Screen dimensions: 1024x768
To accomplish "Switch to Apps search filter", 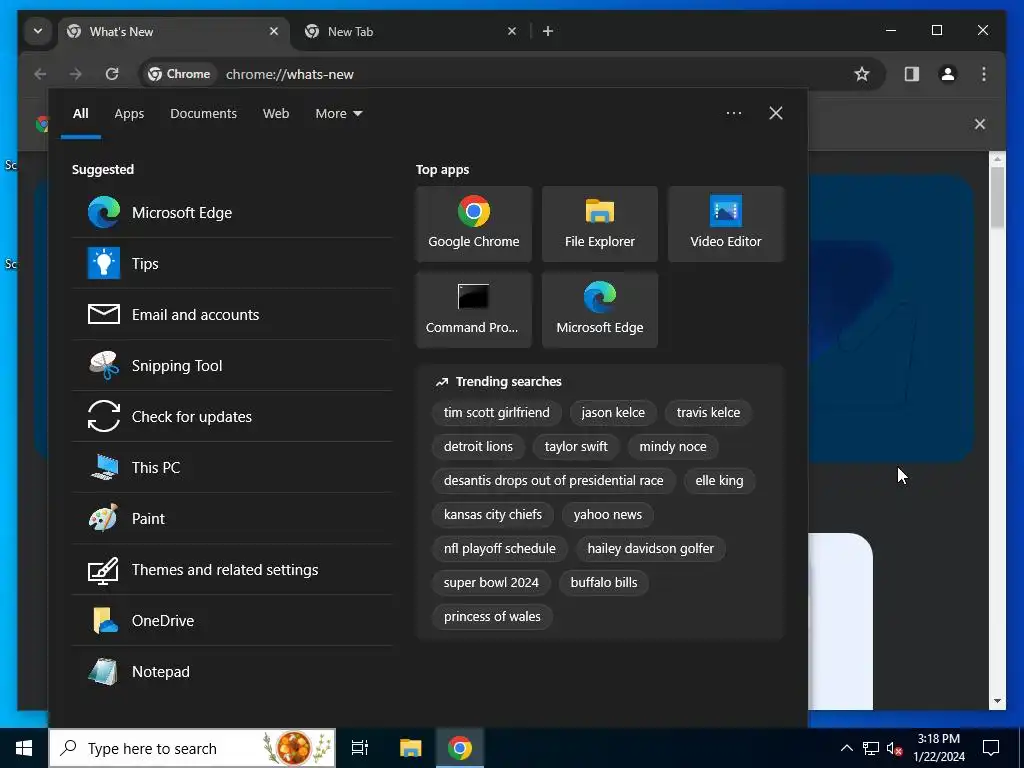I will [129, 114].
